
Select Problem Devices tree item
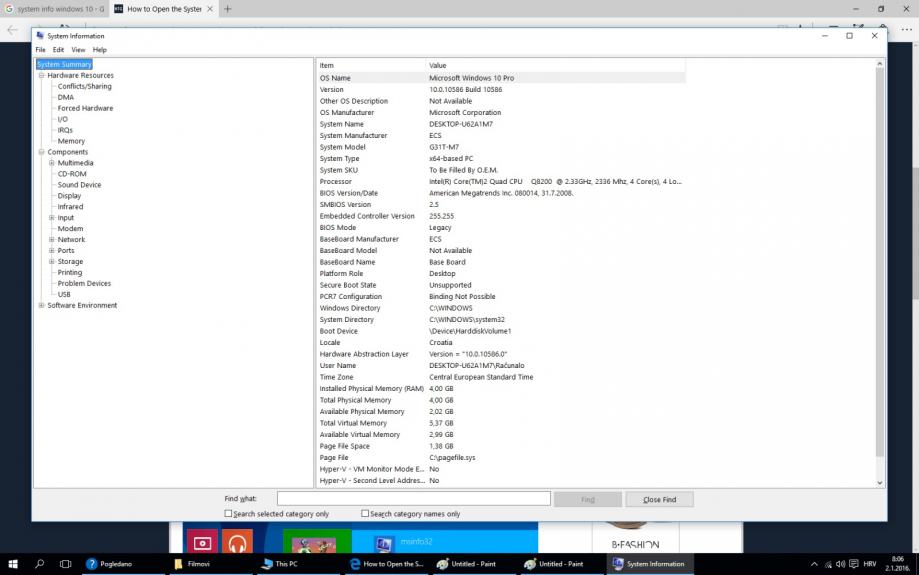(84, 283)
